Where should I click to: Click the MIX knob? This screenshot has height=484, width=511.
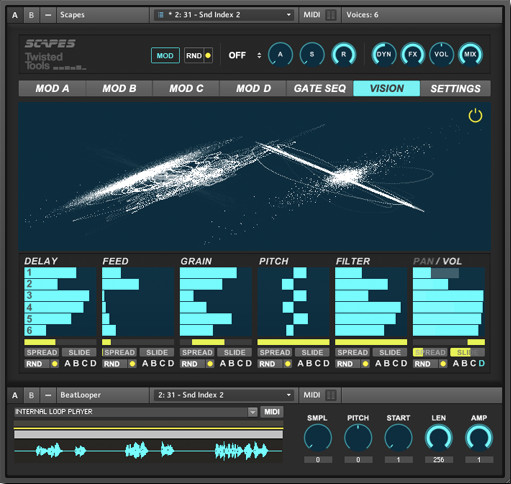(x=470, y=54)
